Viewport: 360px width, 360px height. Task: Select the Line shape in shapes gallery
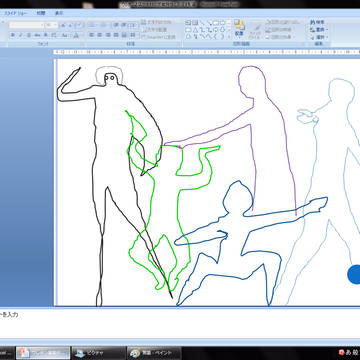click(202, 23)
